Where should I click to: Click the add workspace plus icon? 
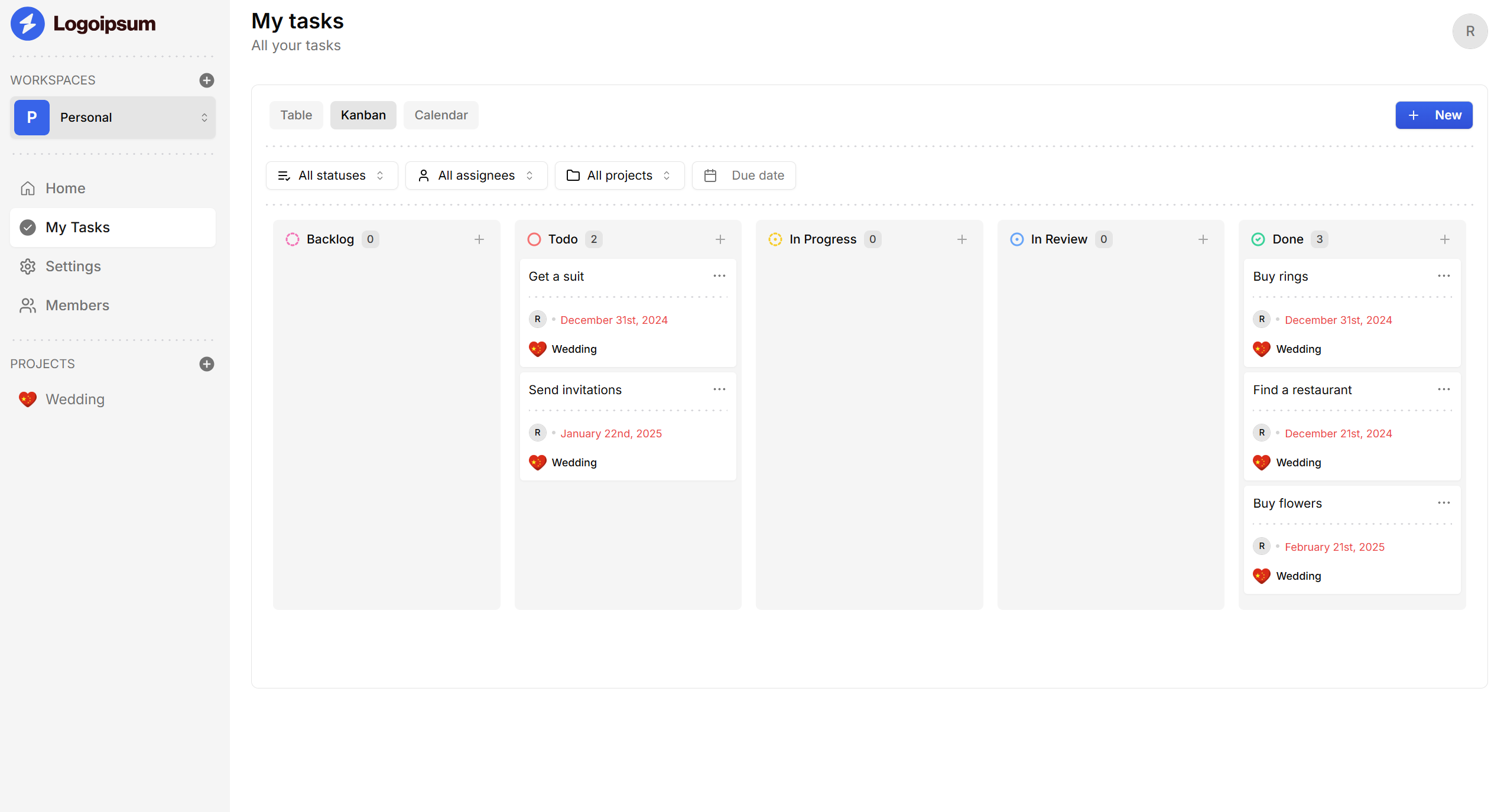(x=206, y=80)
